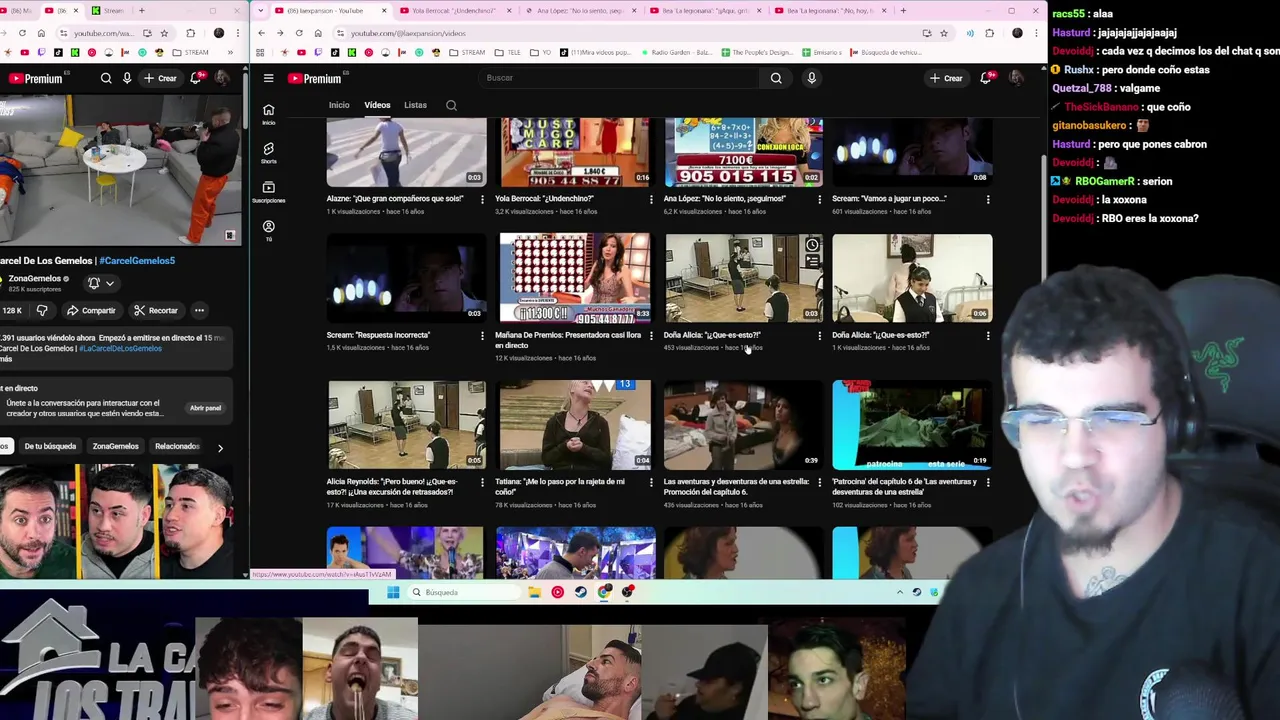Switch to Listas tab on channel page

click(415, 105)
